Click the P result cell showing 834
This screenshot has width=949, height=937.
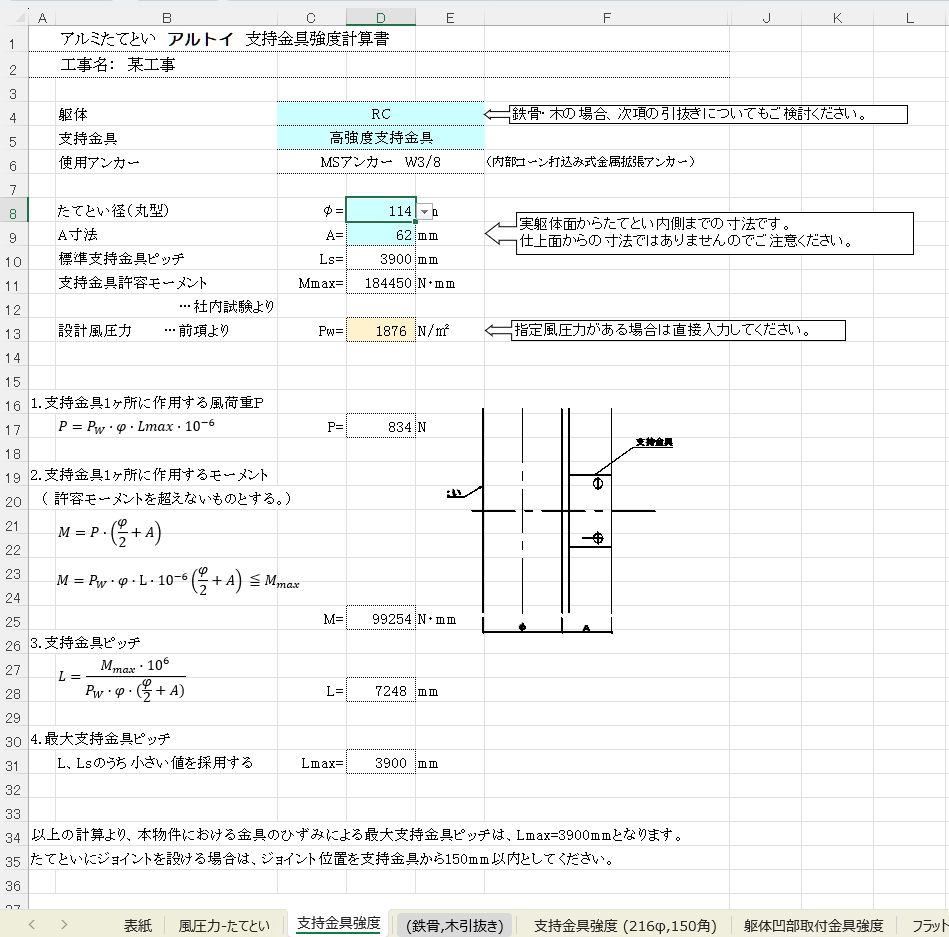point(381,426)
